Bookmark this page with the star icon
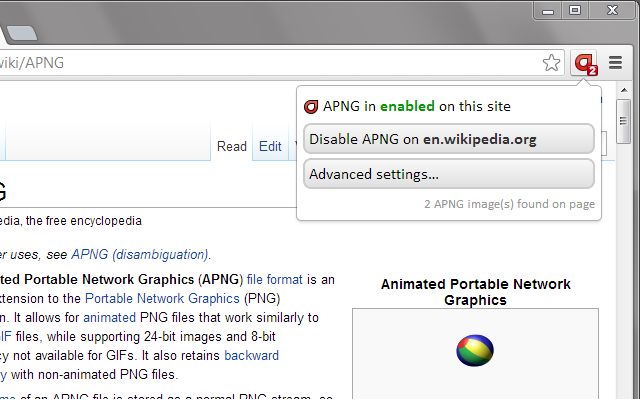Image resolution: width=640 pixels, height=400 pixels. [x=551, y=63]
